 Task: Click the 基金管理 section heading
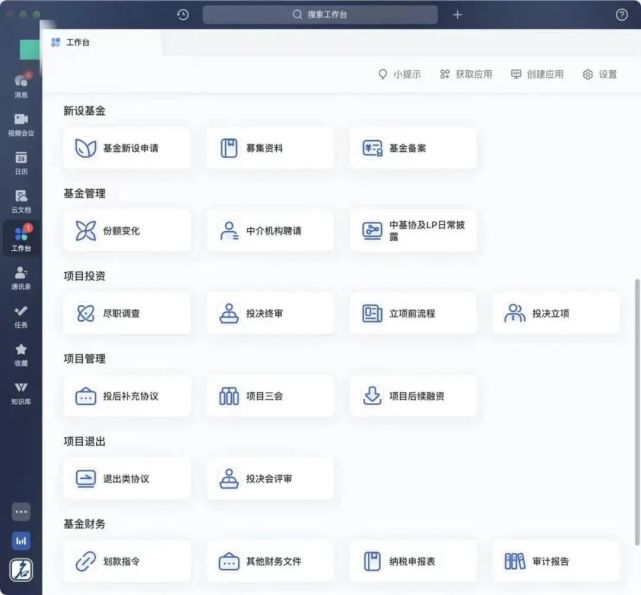pyautogui.click(x=84, y=193)
